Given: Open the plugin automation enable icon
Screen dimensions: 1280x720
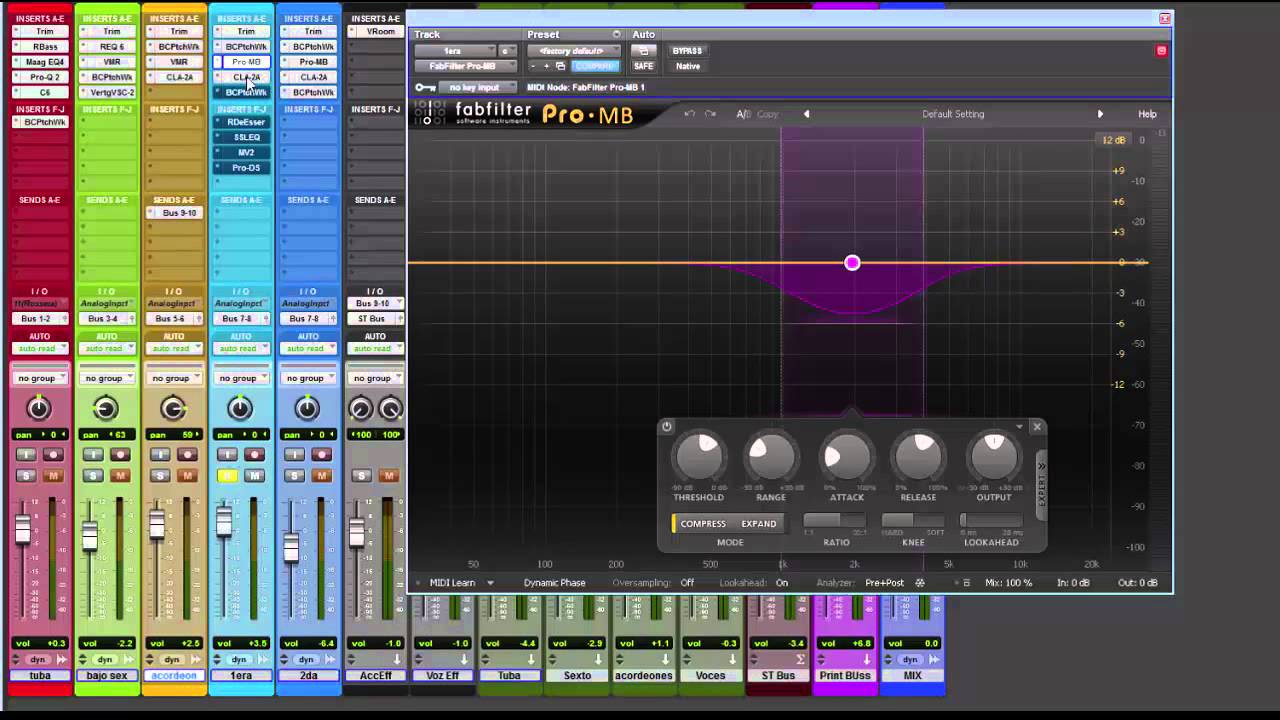Looking at the screenshot, I should 644,51.
